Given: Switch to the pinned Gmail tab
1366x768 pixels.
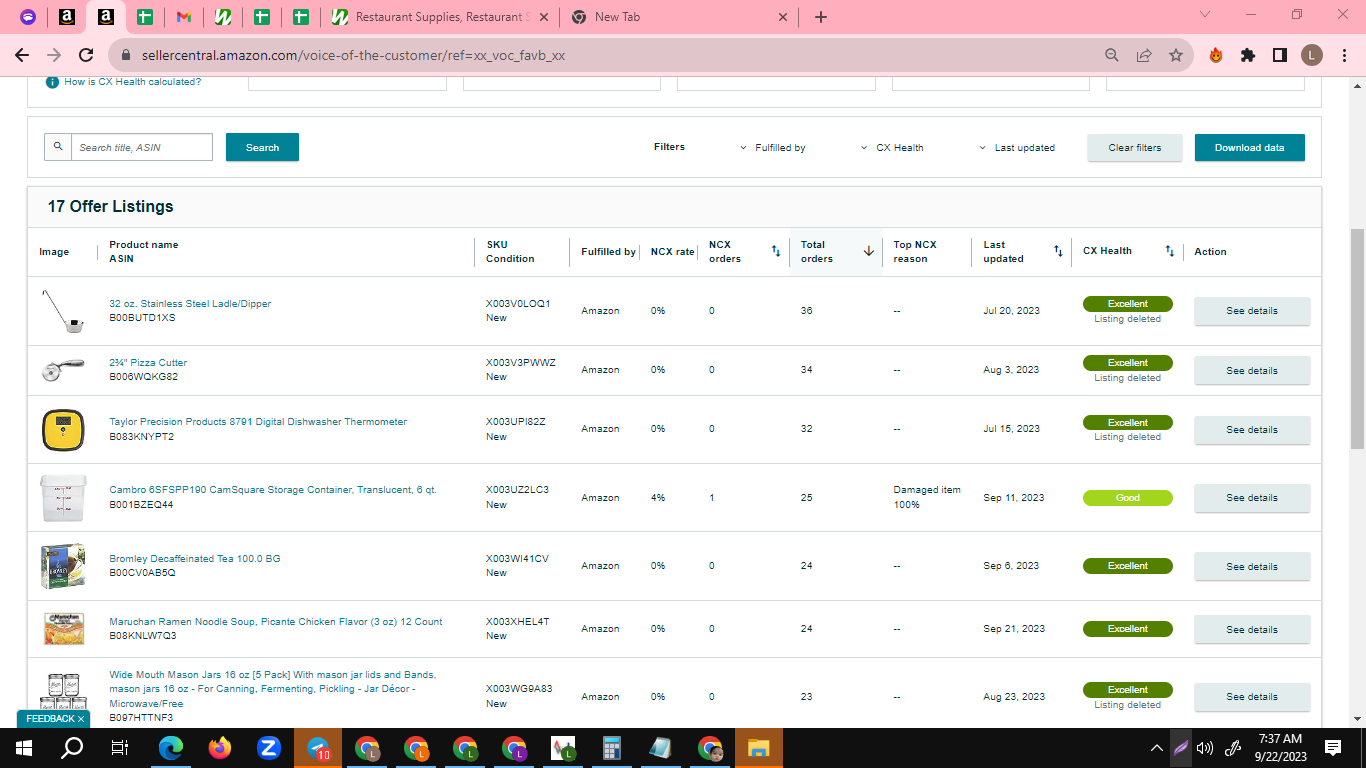Looking at the screenshot, I should 183,17.
